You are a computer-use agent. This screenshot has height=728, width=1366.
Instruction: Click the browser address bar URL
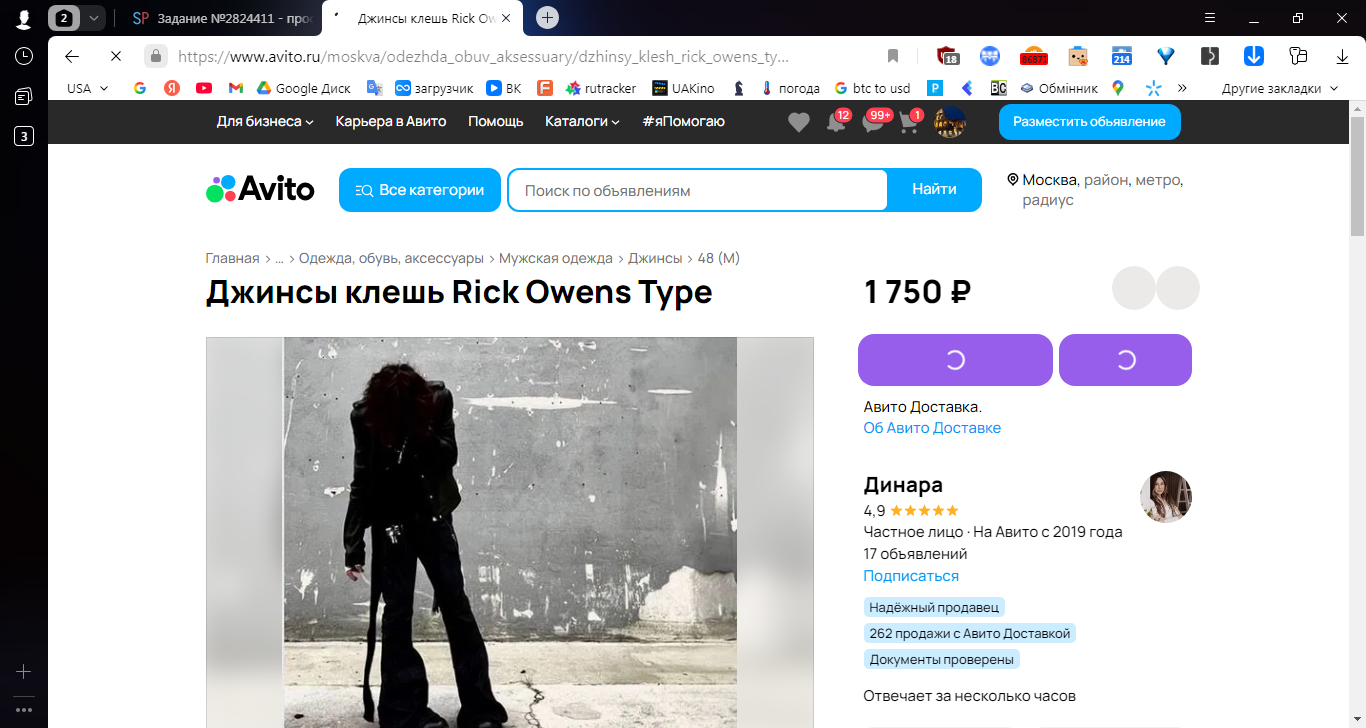(x=484, y=56)
